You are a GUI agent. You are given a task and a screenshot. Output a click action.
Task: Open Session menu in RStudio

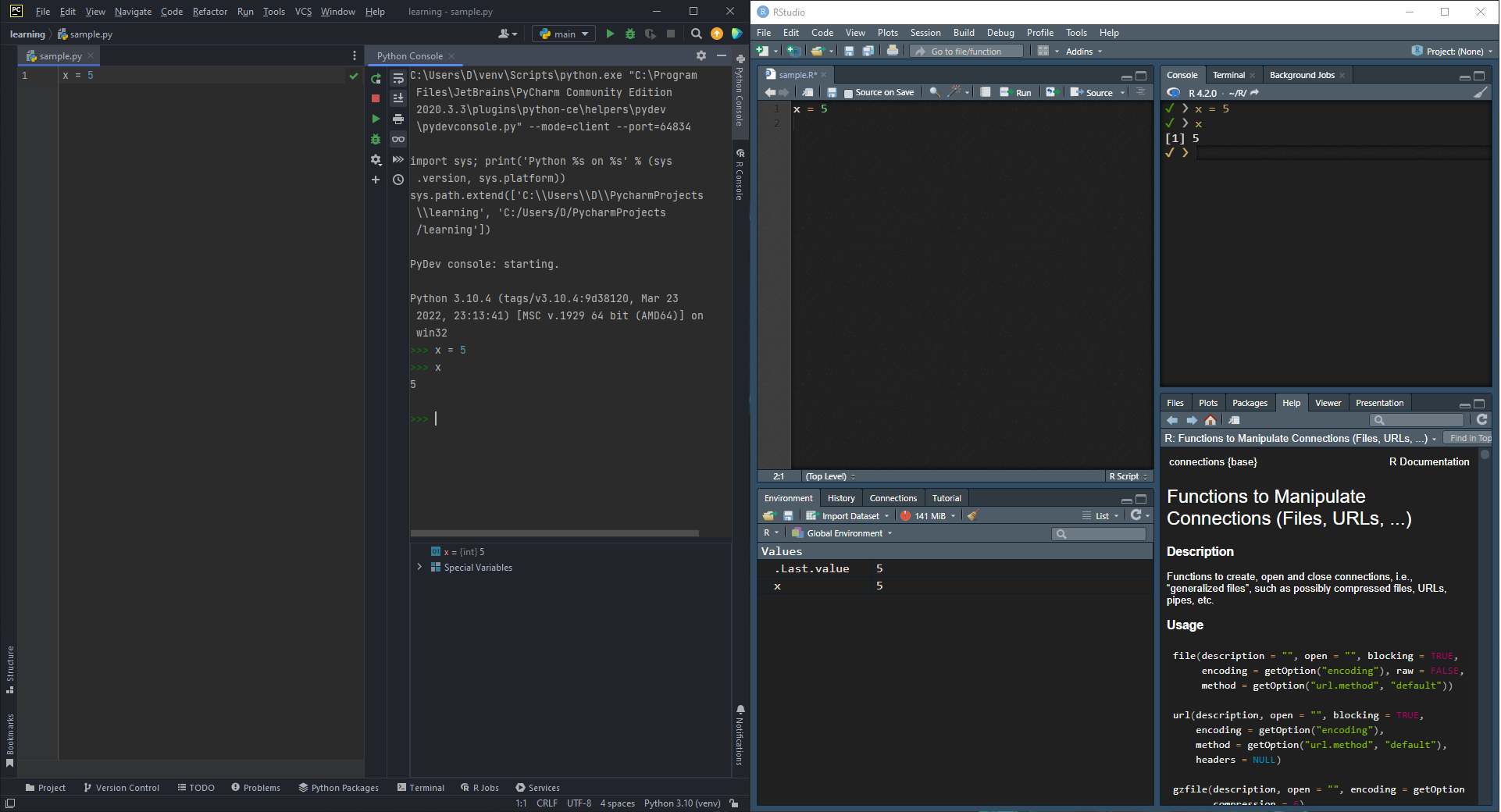pyautogui.click(x=925, y=33)
